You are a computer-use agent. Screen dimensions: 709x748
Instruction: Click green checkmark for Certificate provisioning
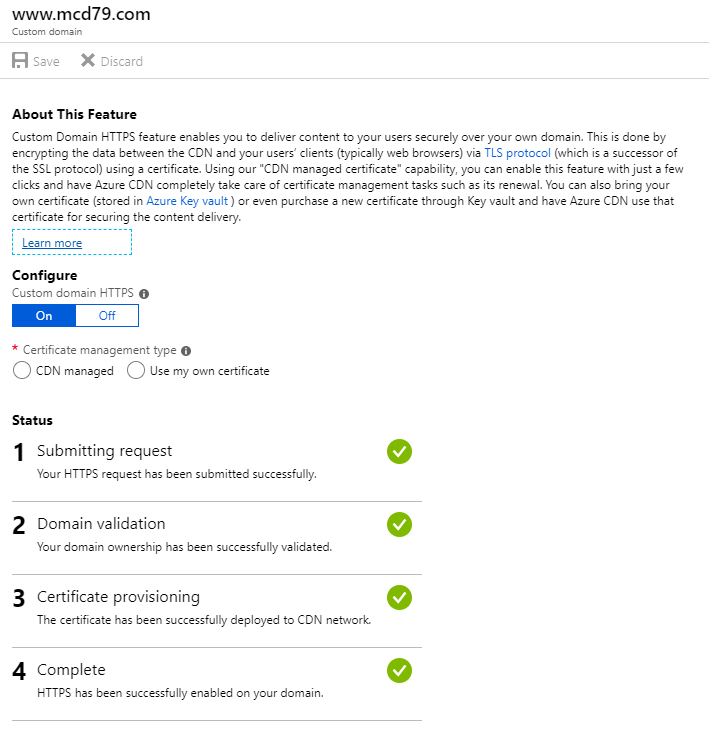pos(399,598)
